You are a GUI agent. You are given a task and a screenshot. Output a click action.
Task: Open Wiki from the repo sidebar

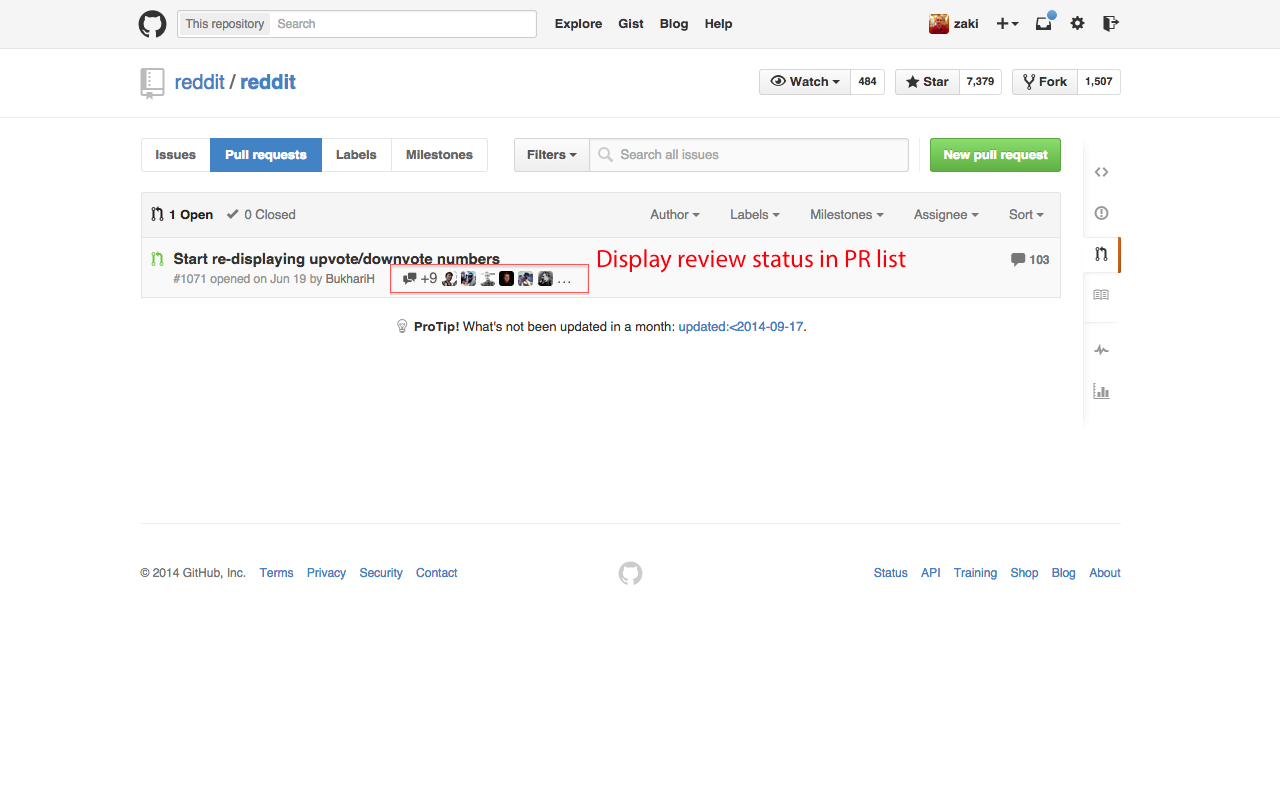click(x=1101, y=295)
